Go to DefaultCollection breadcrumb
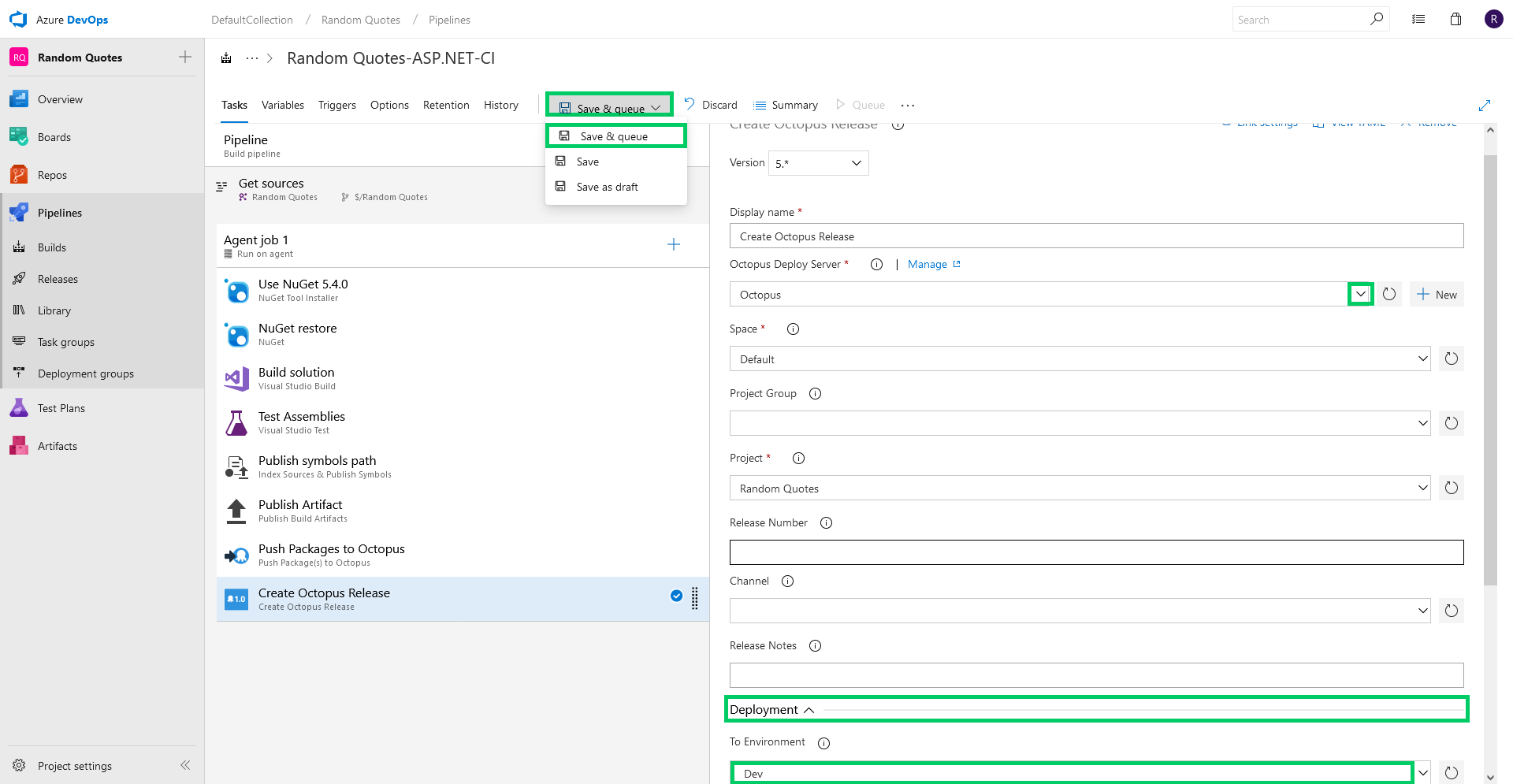This screenshot has width=1513, height=784. (252, 20)
